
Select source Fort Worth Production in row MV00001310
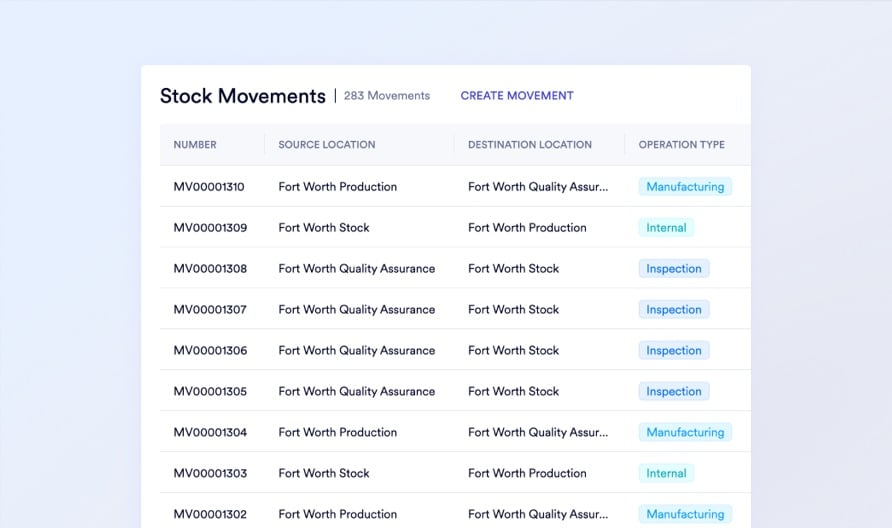tap(337, 187)
